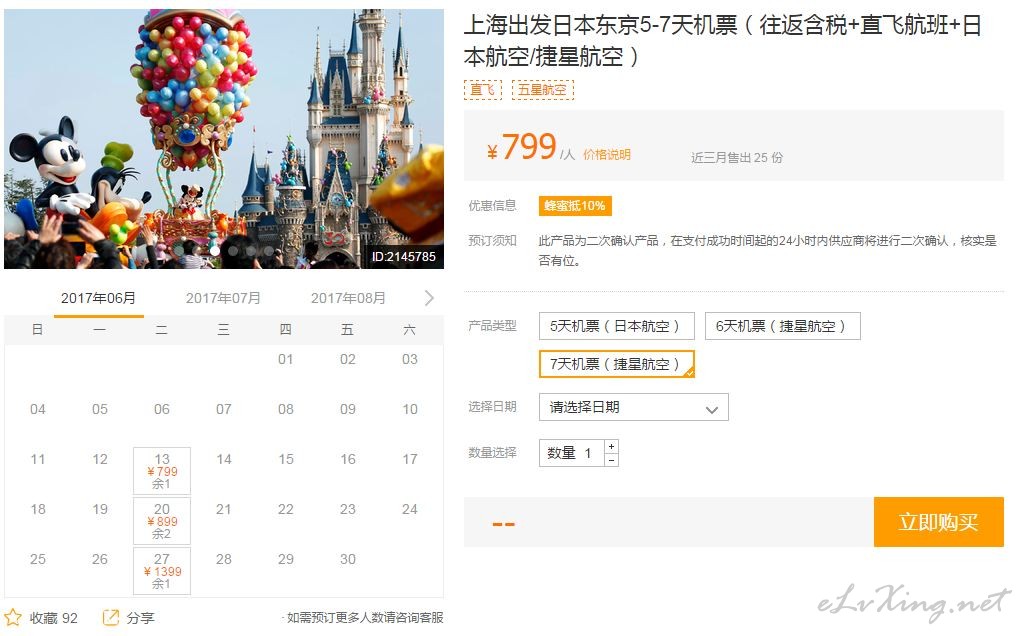Click calendar date 04
This screenshot has width=1022, height=636.
tap(38, 409)
